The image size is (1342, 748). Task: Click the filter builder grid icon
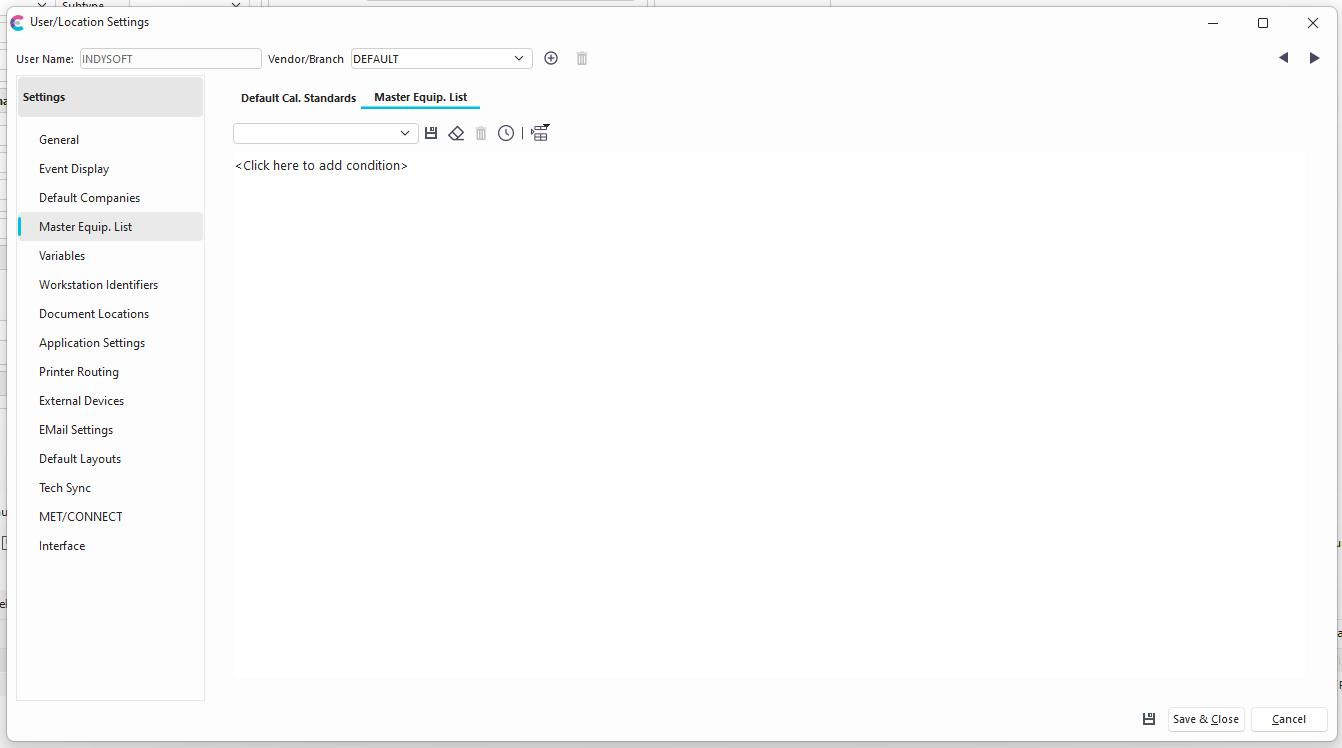[x=540, y=133]
